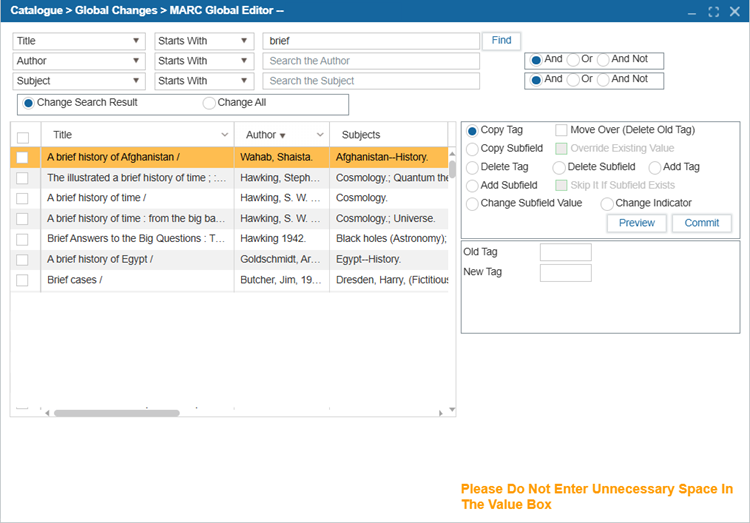Select the Change Search Result option
The image size is (750, 523).
(28, 103)
